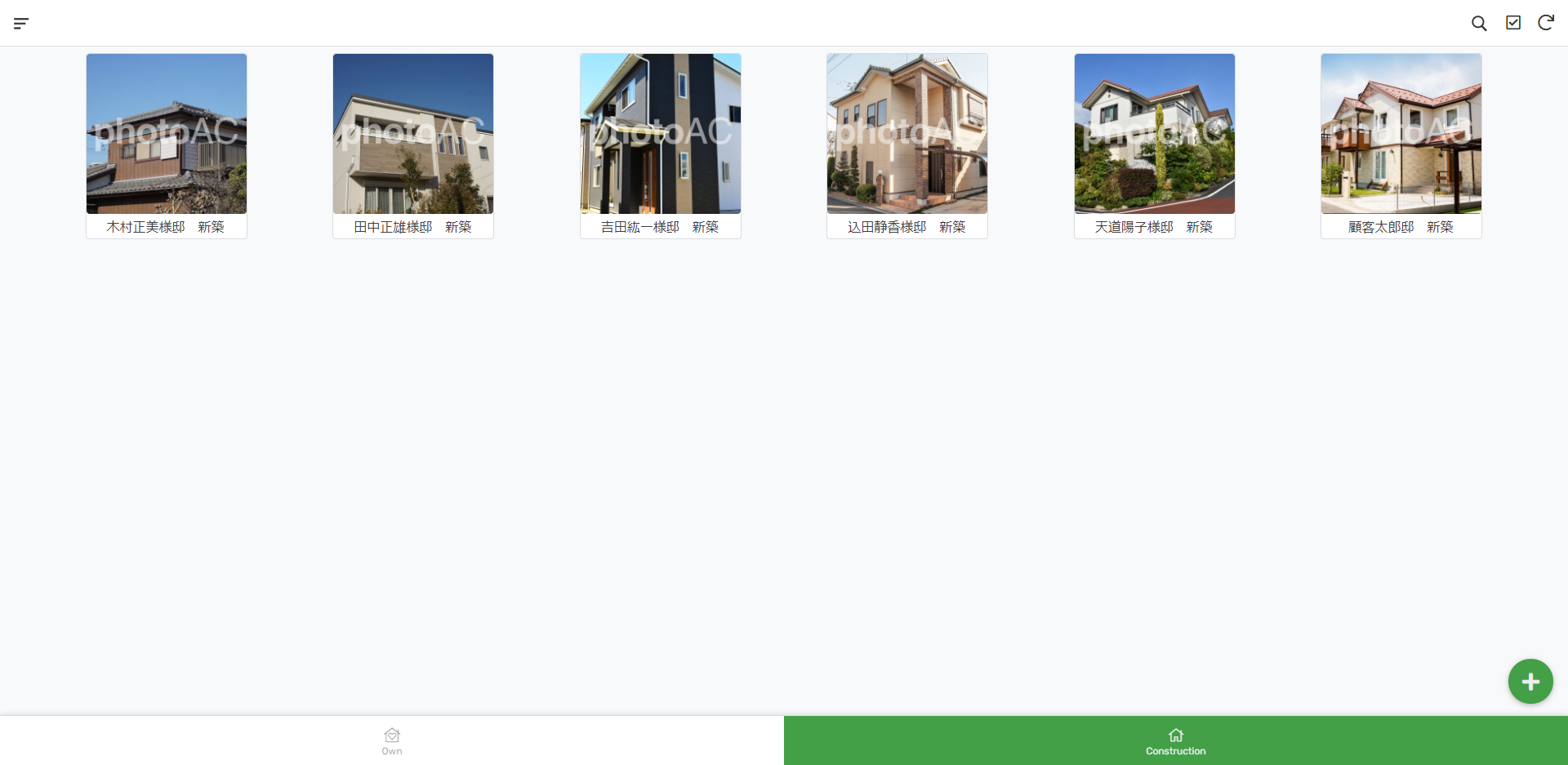This screenshot has width=1568, height=765.
Task: Click the sort-order lines icon top left
Action: point(21,23)
